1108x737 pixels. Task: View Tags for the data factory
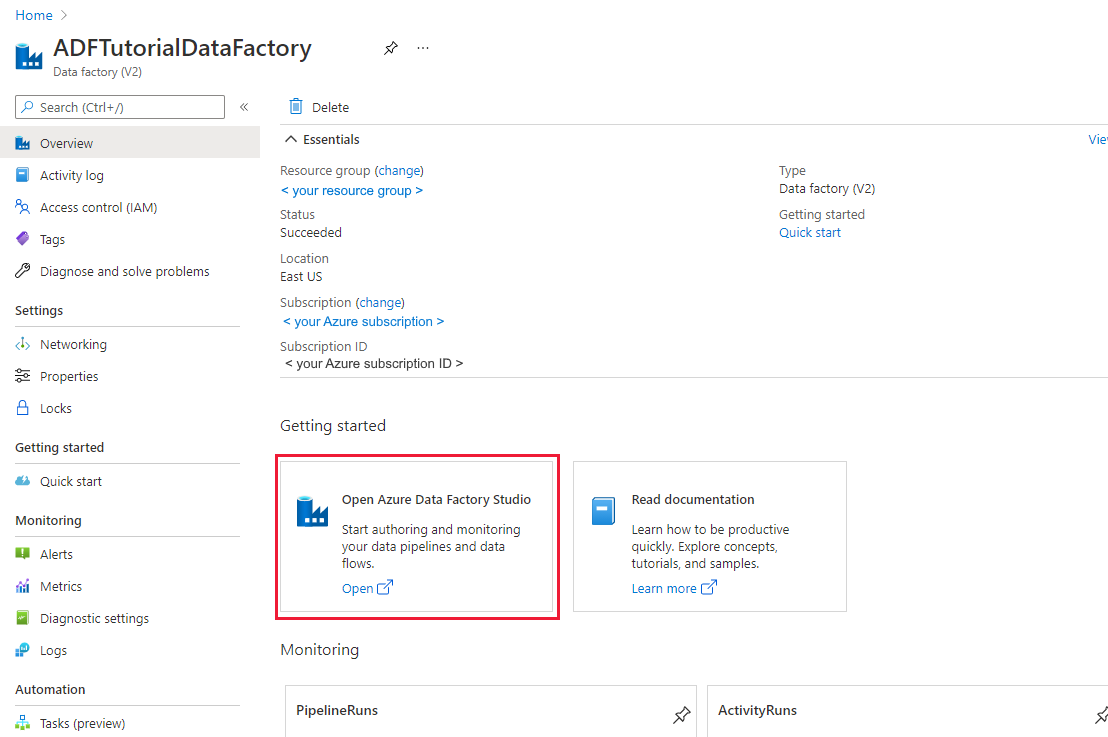[x=57, y=239]
